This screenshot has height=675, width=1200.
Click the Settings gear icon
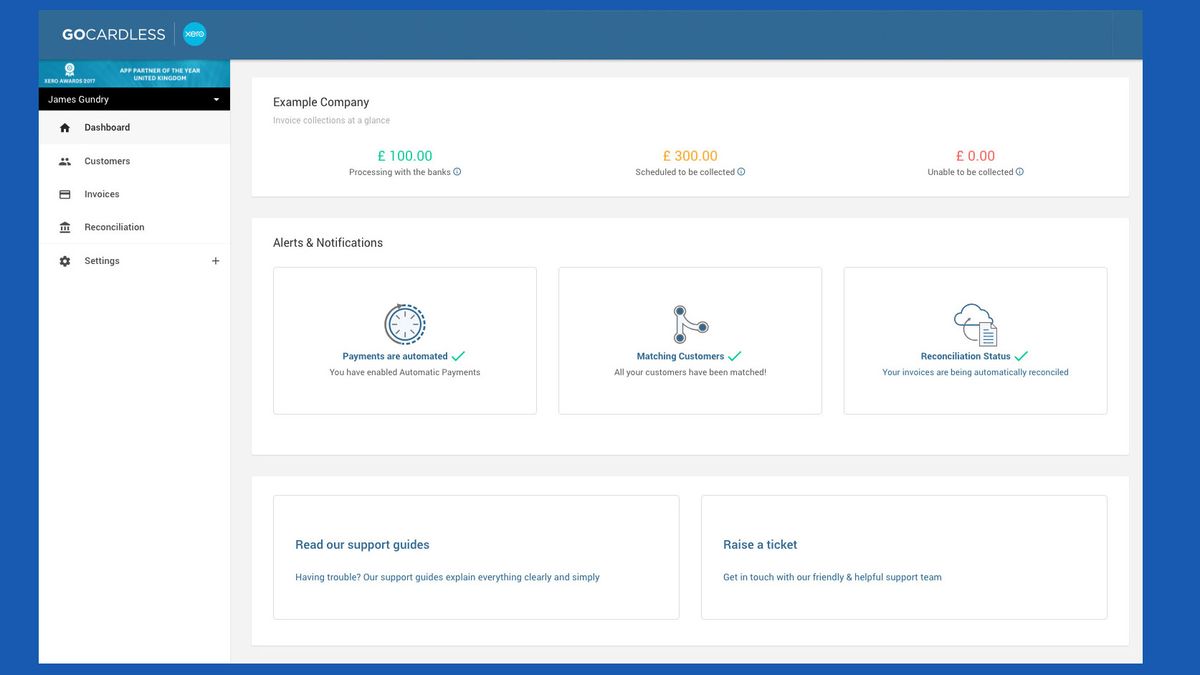pyautogui.click(x=65, y=261)
